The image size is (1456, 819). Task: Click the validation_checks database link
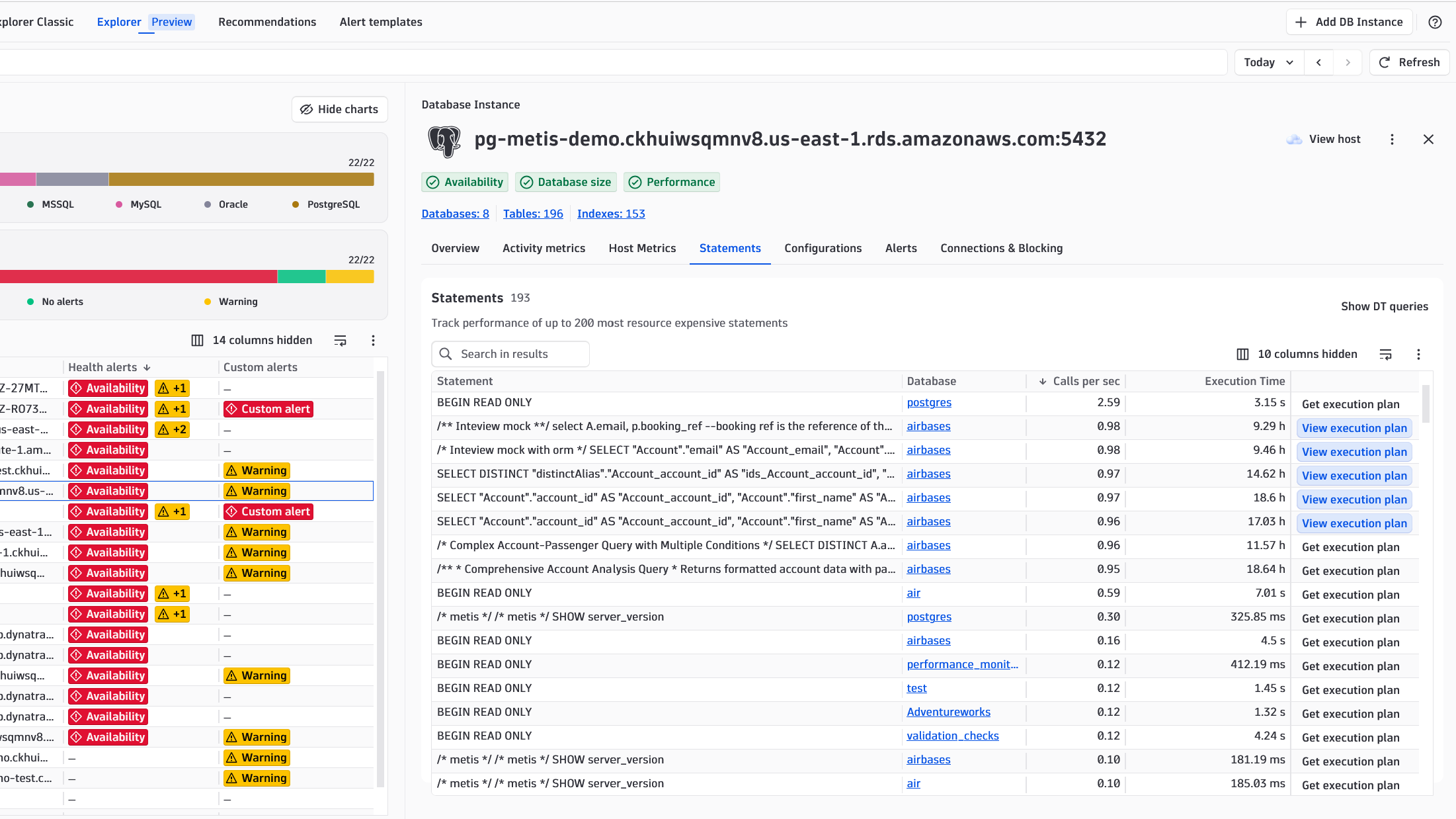pos(952,736)
